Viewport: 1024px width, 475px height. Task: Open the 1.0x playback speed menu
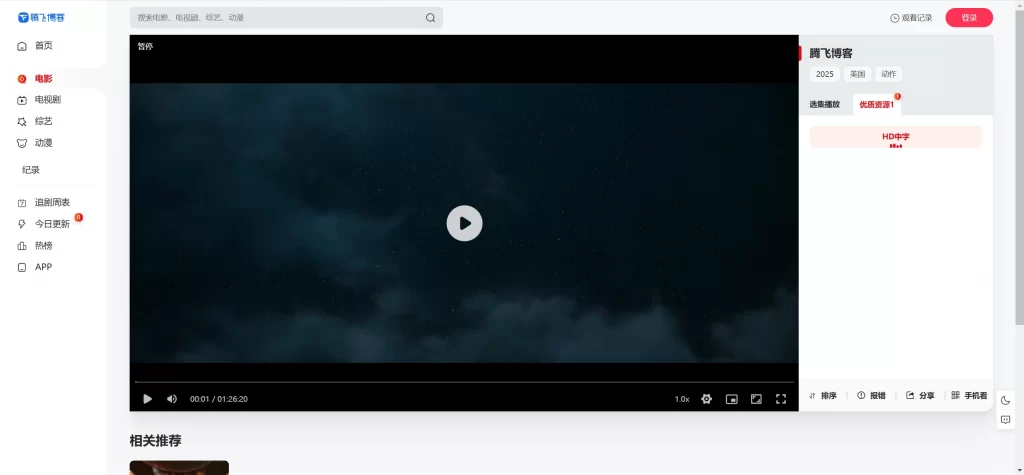[x=681, y=399]
